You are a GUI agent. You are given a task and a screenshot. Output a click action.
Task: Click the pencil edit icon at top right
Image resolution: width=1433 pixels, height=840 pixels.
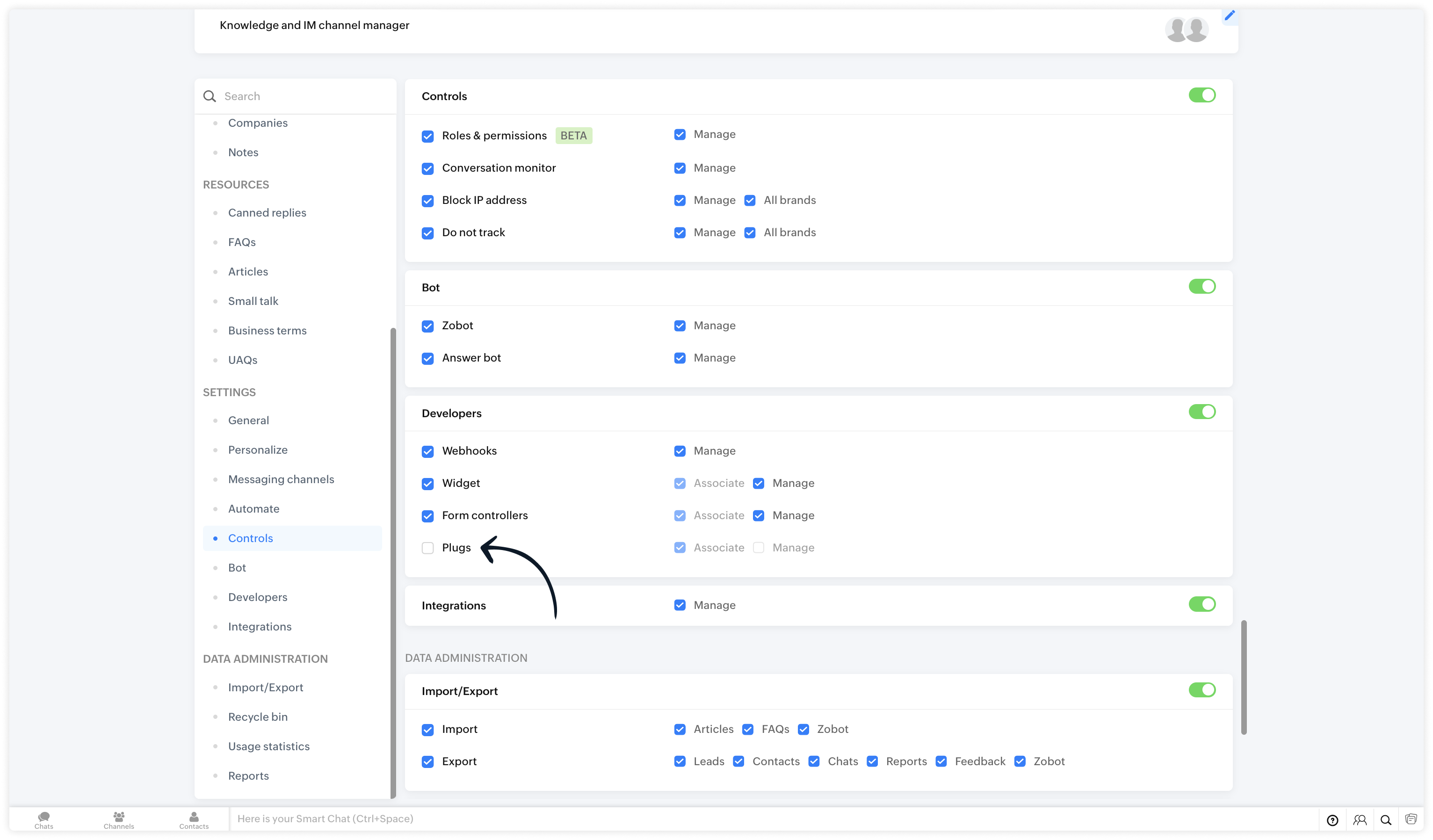point(1230,16)
